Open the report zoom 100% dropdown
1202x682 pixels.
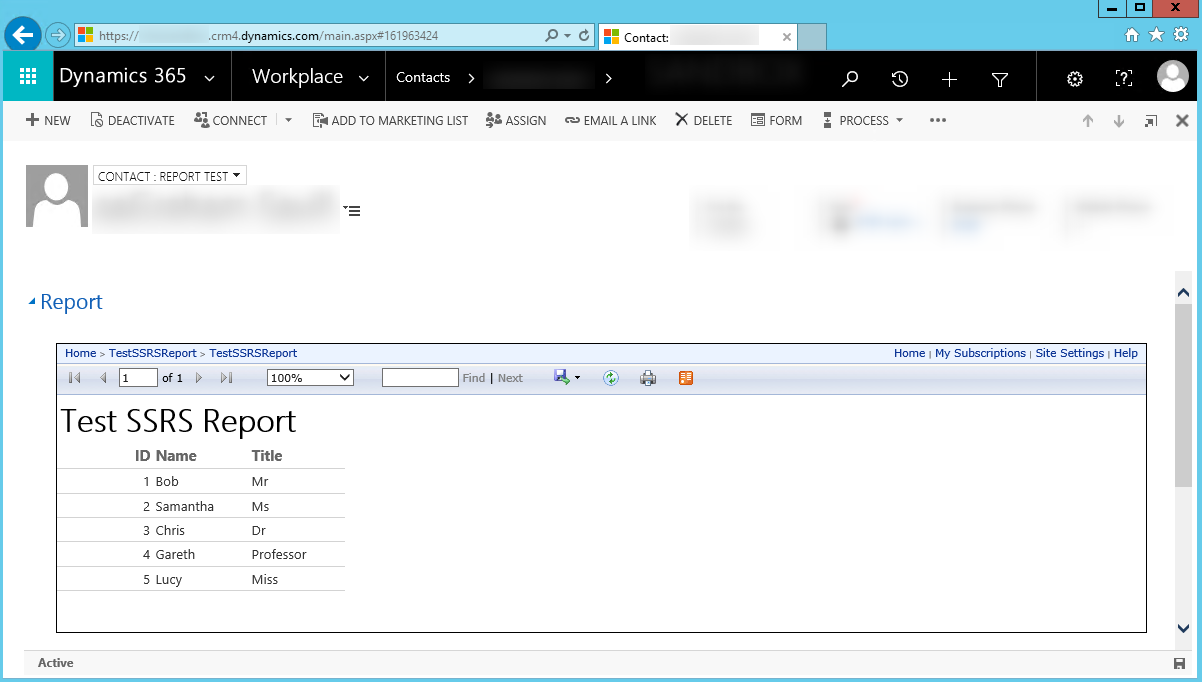(310, 378)
